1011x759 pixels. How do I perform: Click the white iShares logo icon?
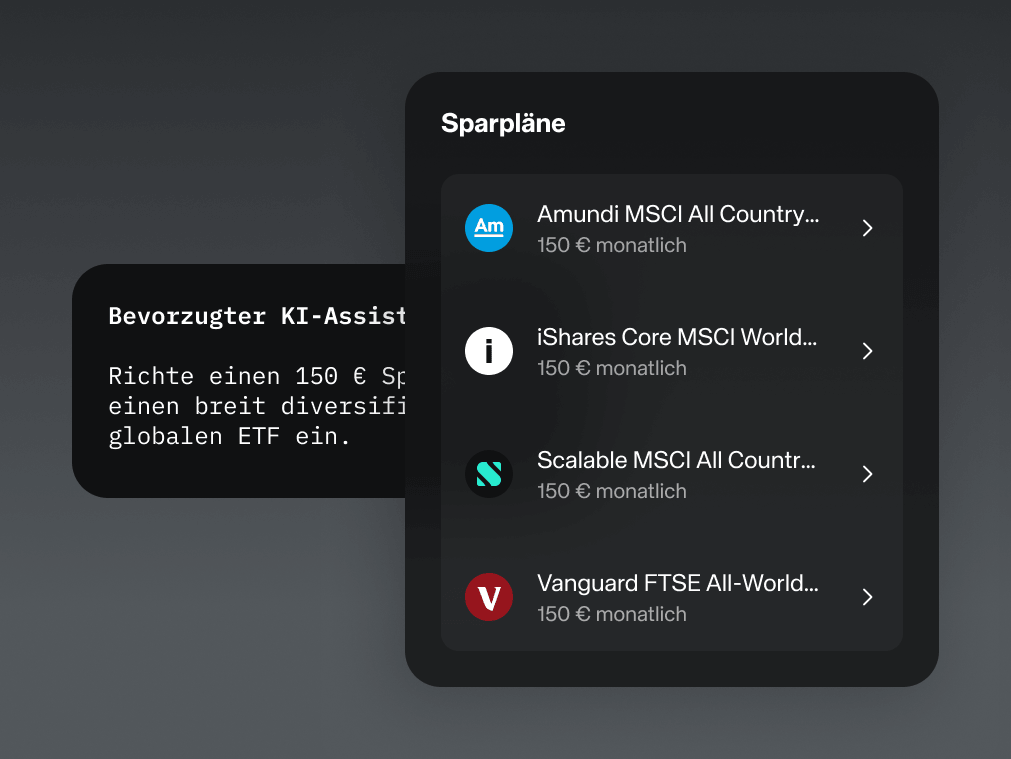(489, 351)
